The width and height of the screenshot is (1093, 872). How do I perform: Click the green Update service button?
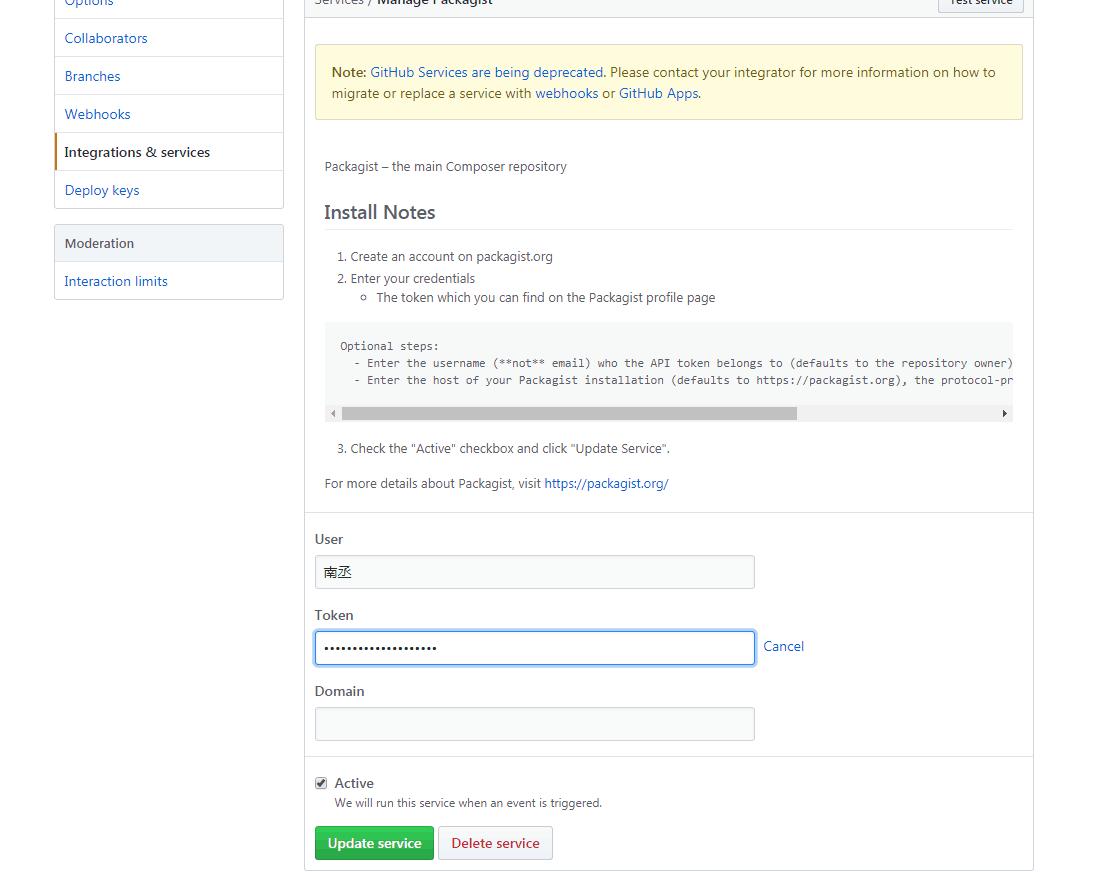(374, 843)
